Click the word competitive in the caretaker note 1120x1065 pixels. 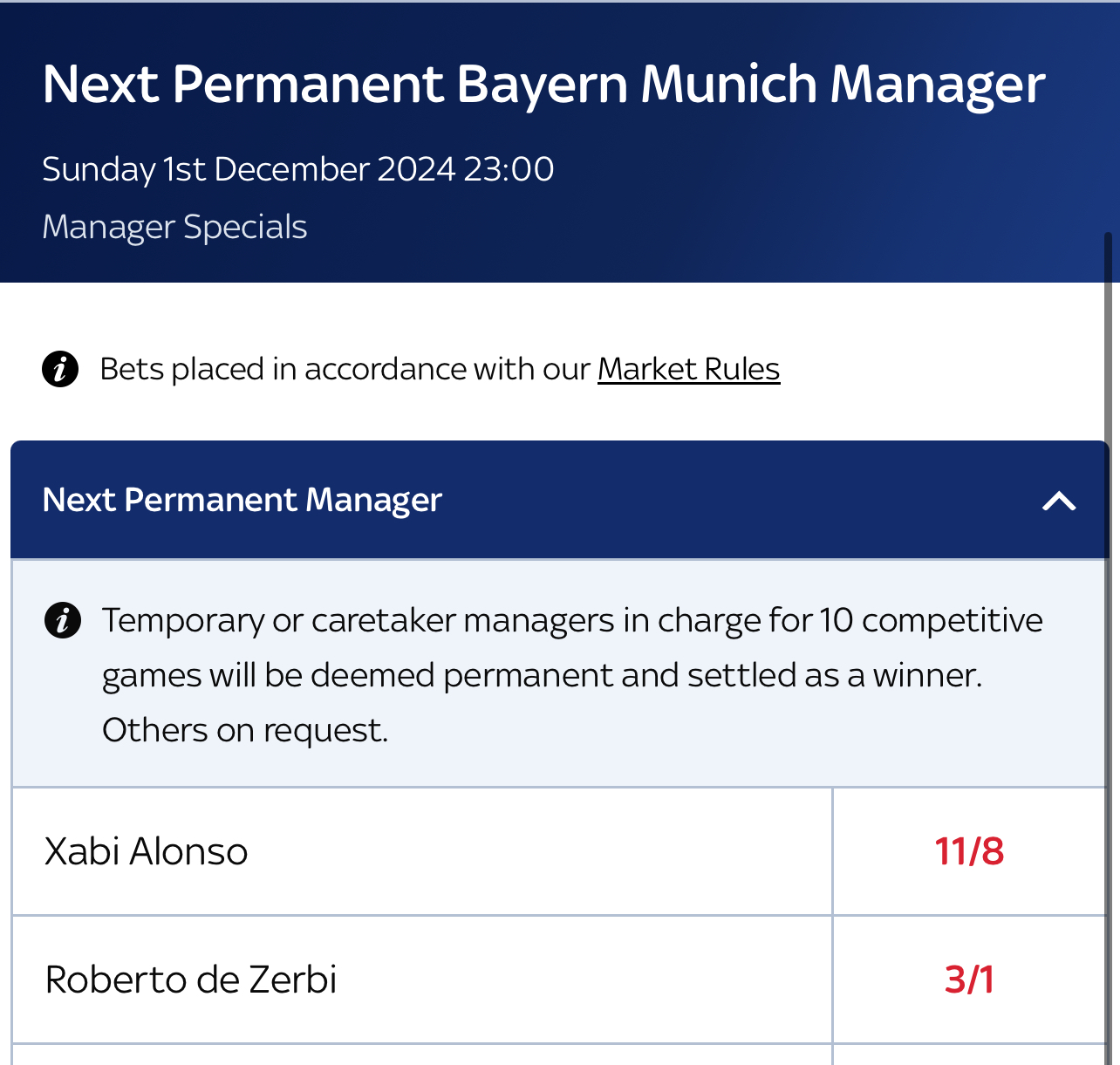pos(953,622)
